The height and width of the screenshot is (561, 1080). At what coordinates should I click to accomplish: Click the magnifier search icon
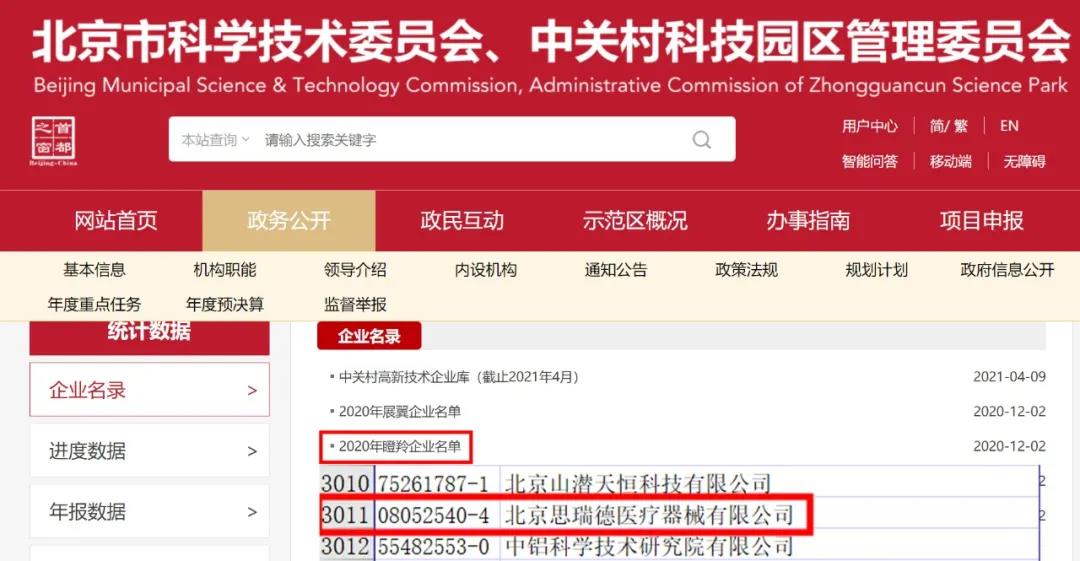tap(701, 140)
